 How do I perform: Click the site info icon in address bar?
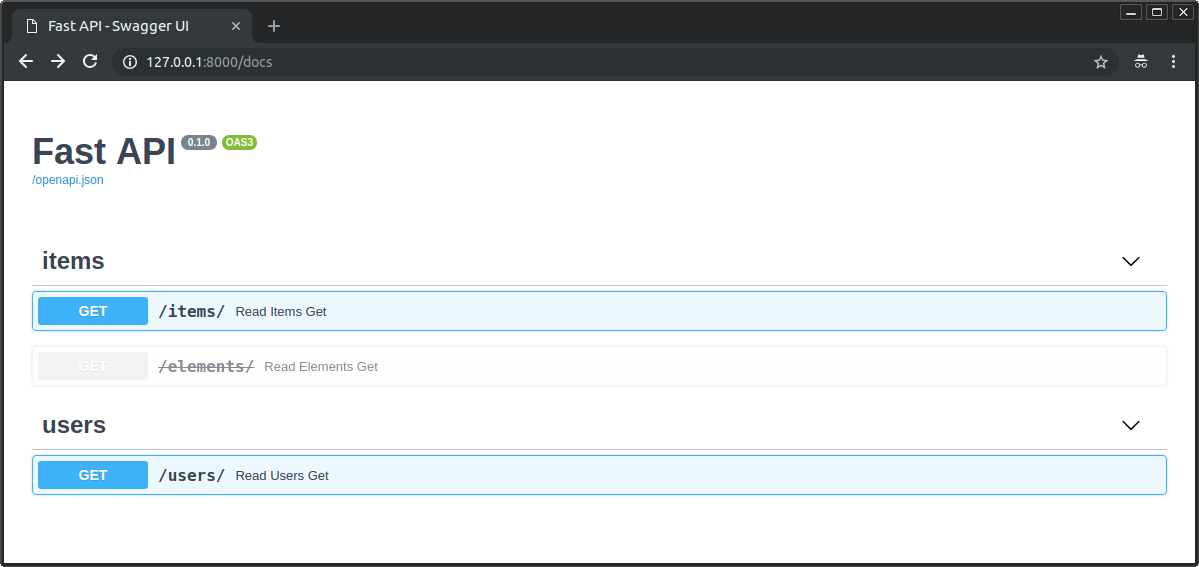pos(129,62)
